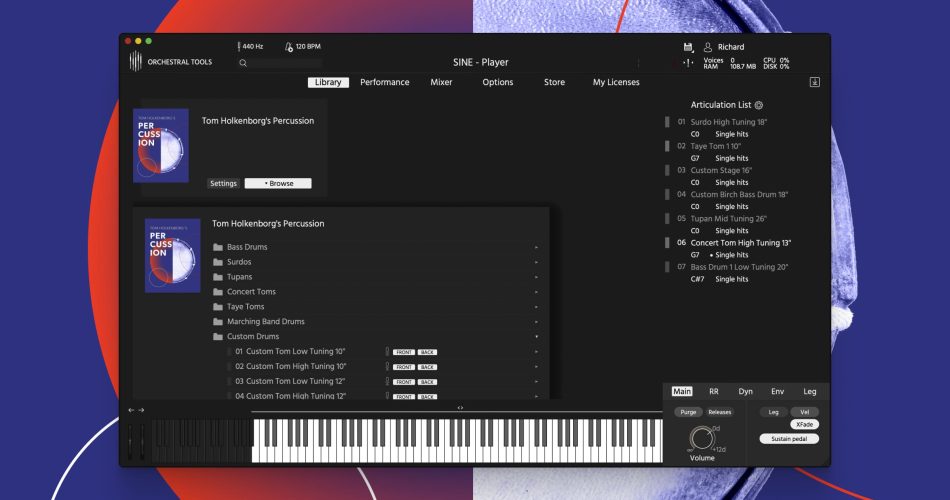The width and height of the screenshot is (950, 500).
Task: Click the Surdos folder icon
Action: point(218,262)
